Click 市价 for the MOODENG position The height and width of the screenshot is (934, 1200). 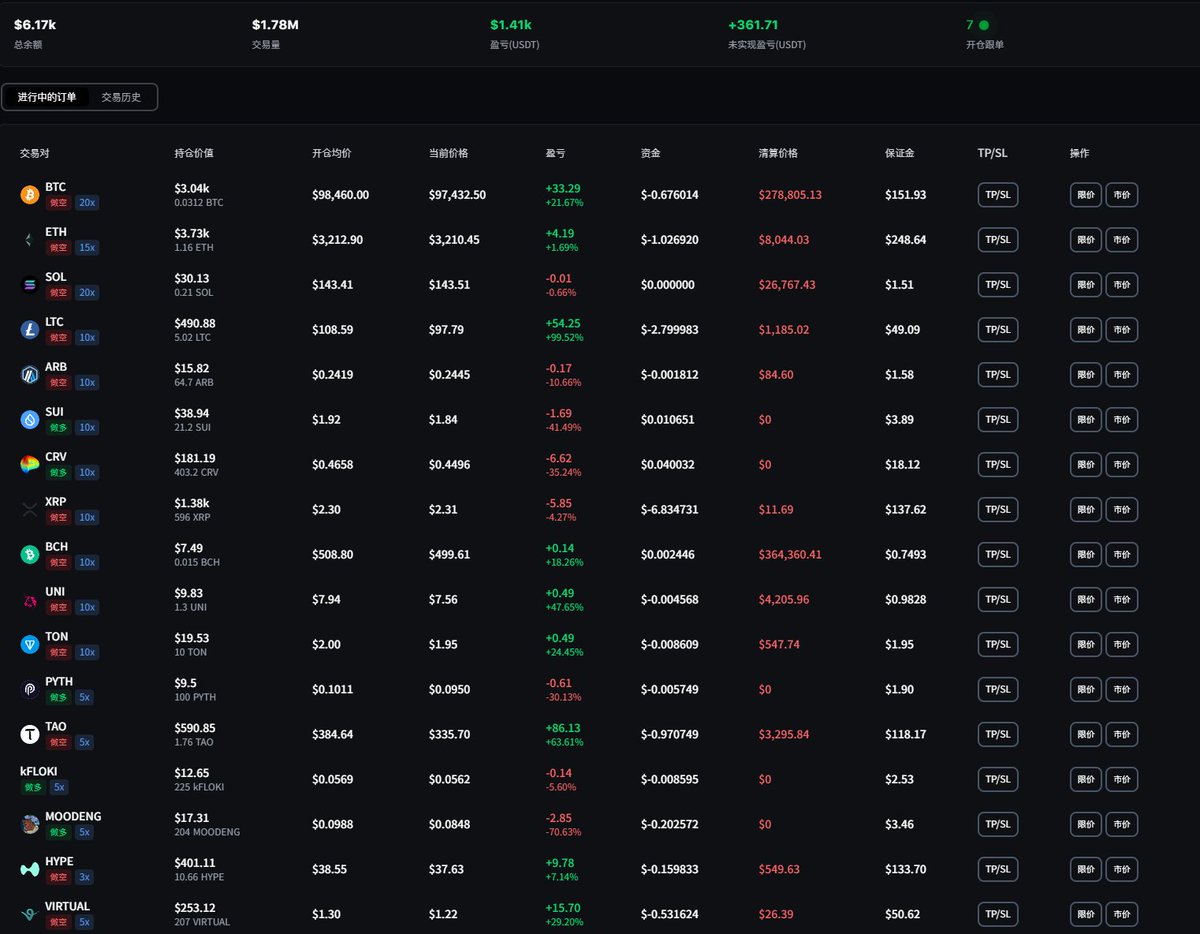click(1122, 824)
